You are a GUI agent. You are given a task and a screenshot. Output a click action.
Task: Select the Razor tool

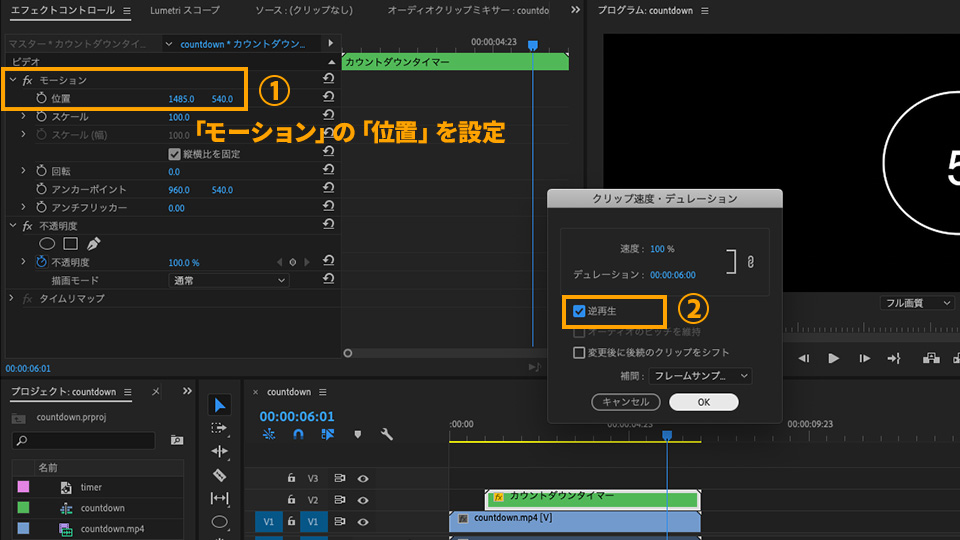coord(219,475)
